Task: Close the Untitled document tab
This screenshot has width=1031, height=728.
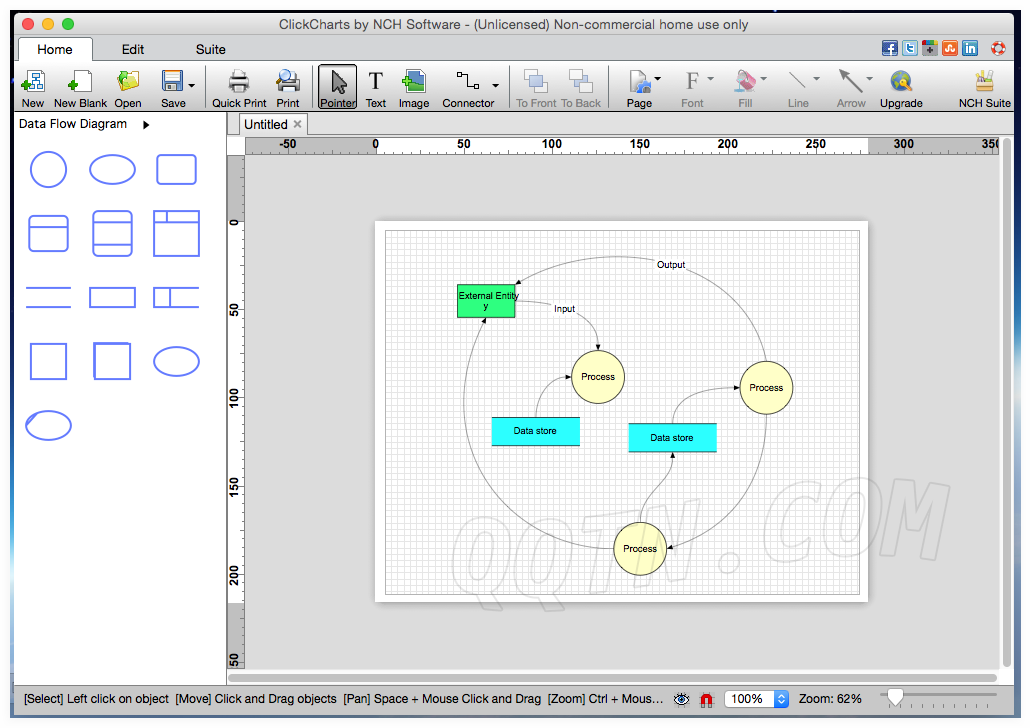Action: (x=297, y=124)
